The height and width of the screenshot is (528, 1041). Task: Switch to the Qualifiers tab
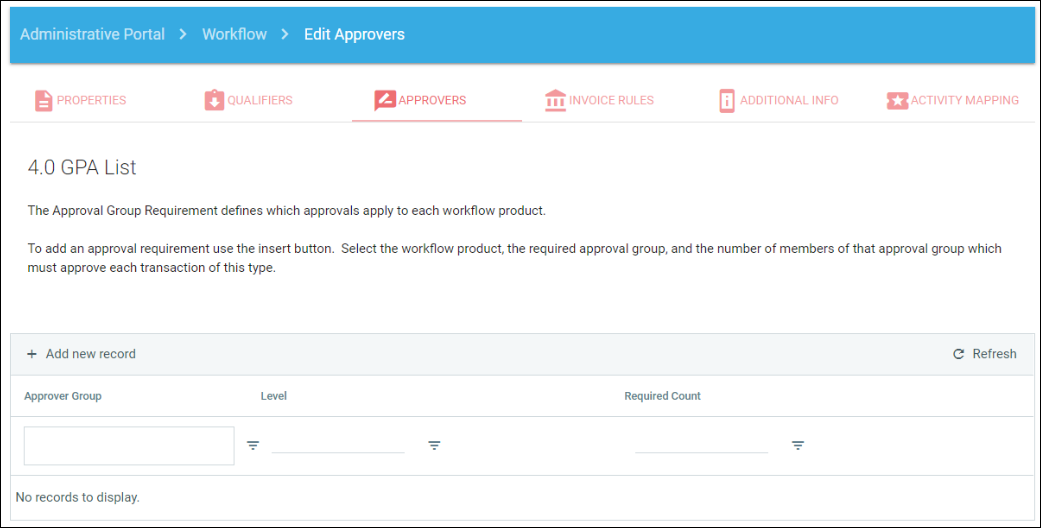pyautogui.click(x=259, y=100)
